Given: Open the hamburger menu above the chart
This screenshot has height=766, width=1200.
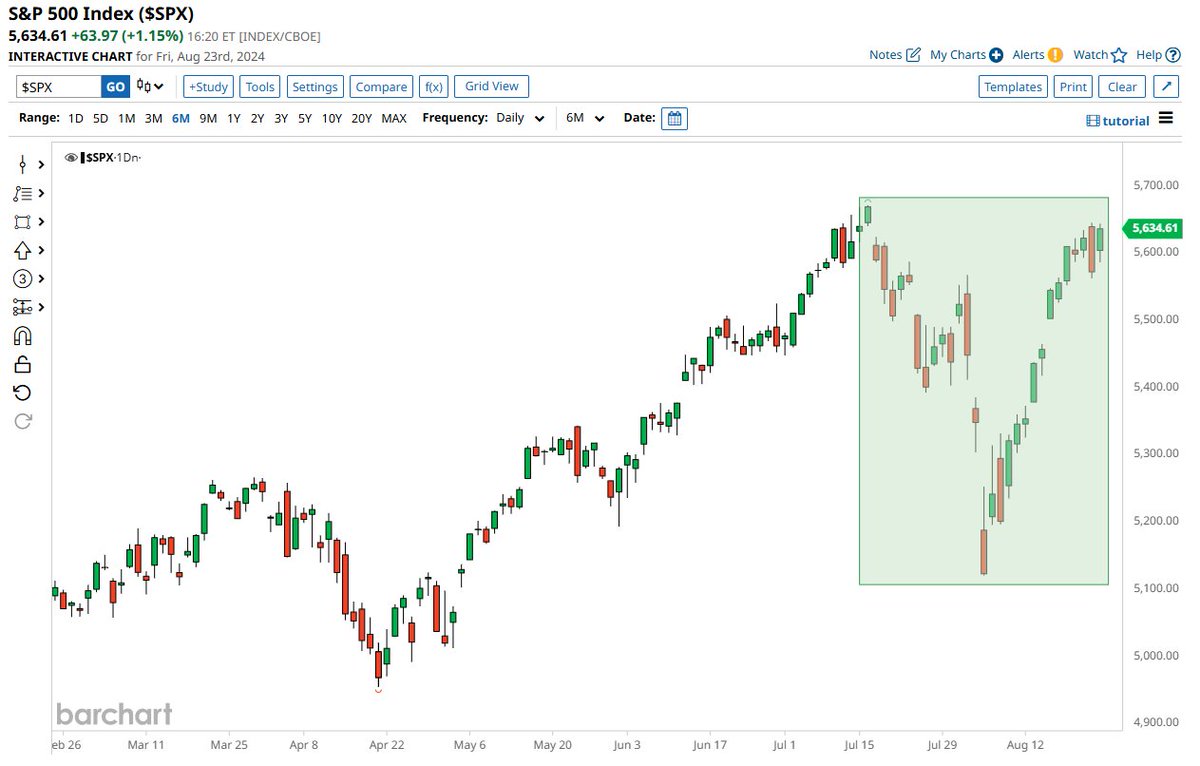Looking at the screenshot, I should (x=1165, y=118).
